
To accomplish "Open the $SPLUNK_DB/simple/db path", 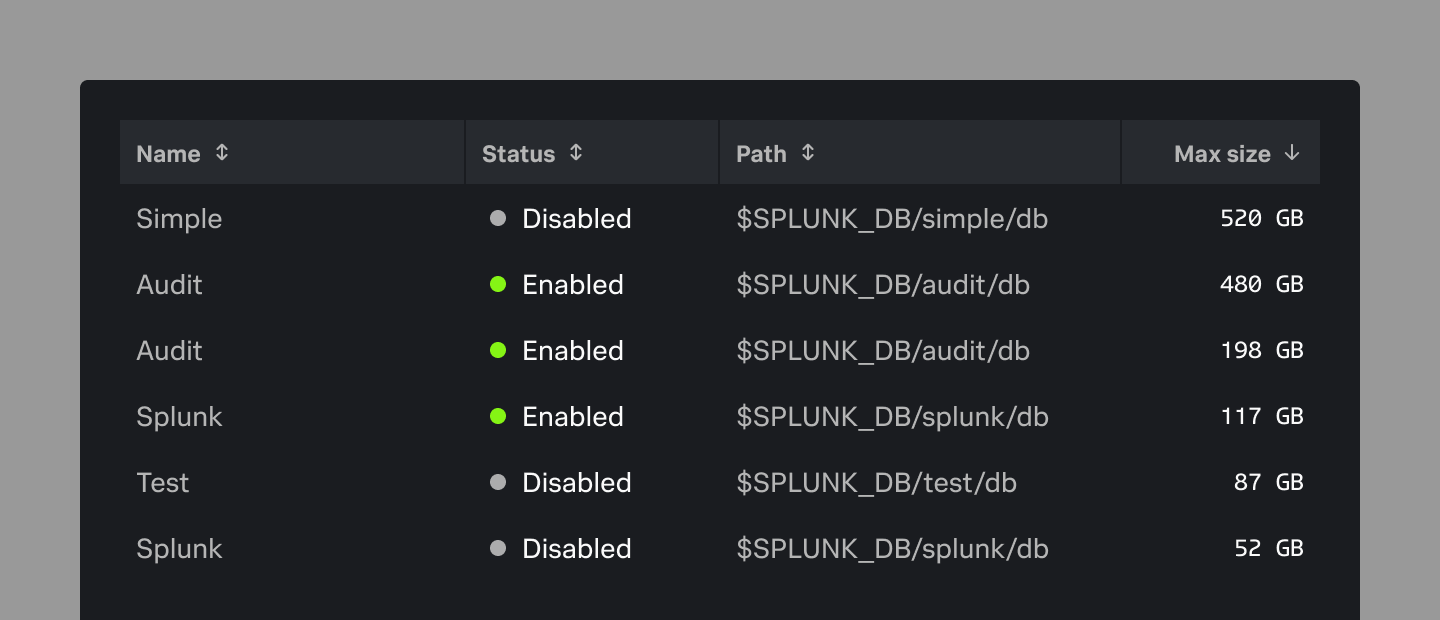I will pyautogui.click(x=892, y=219).
